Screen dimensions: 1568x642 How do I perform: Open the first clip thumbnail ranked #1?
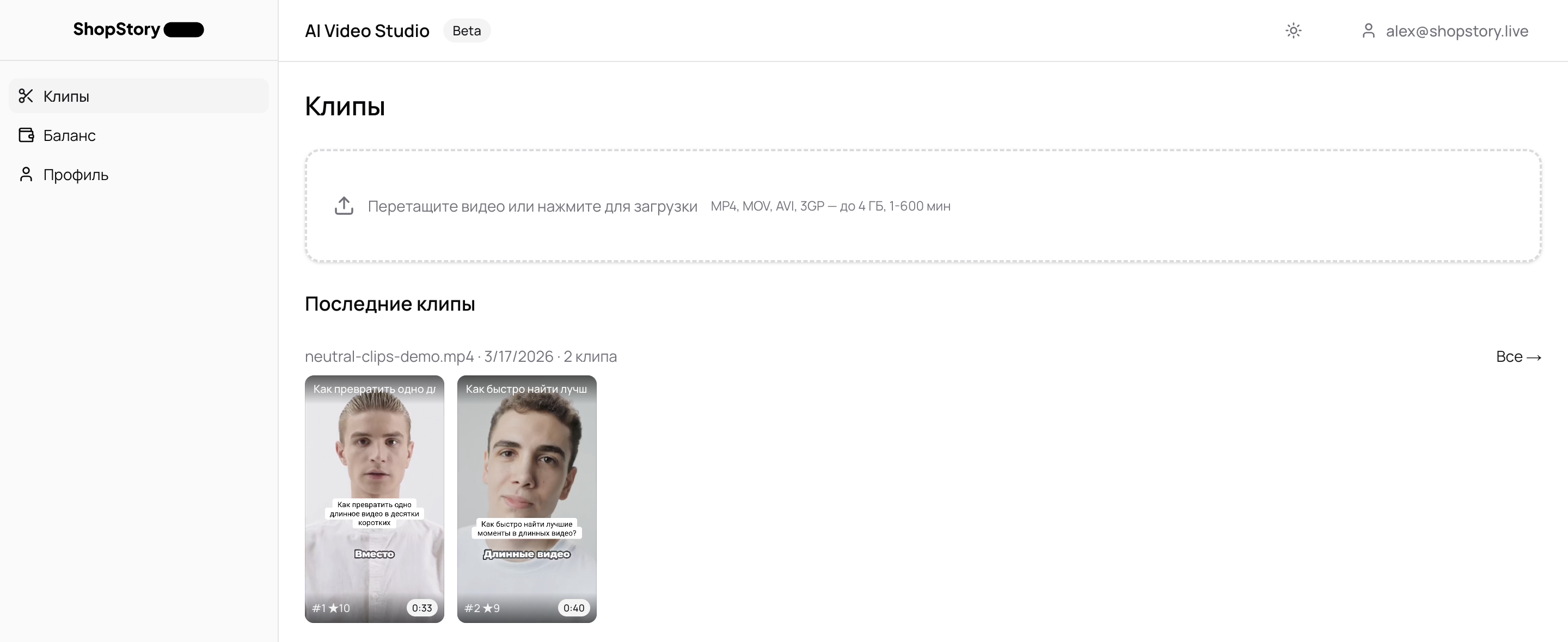pos(375,499)
